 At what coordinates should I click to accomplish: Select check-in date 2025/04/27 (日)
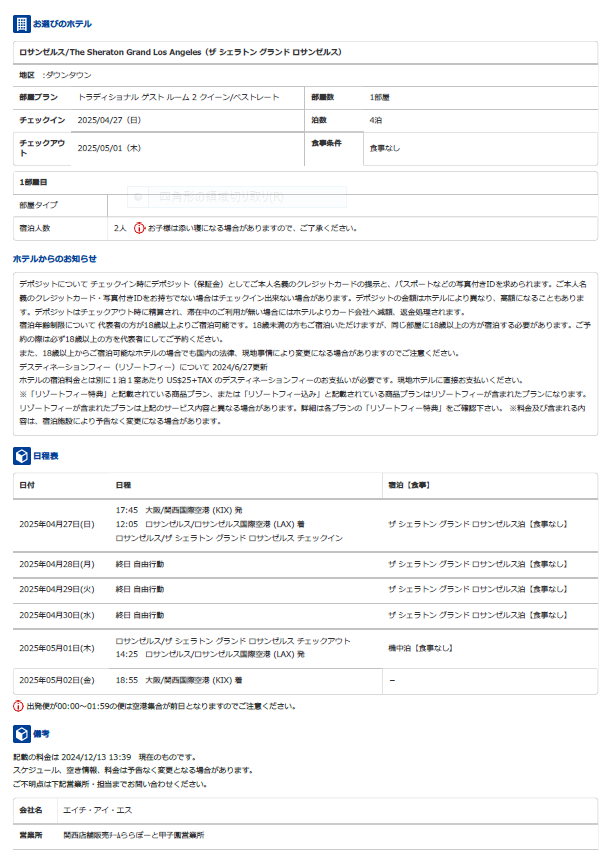(x=109, y=120)
